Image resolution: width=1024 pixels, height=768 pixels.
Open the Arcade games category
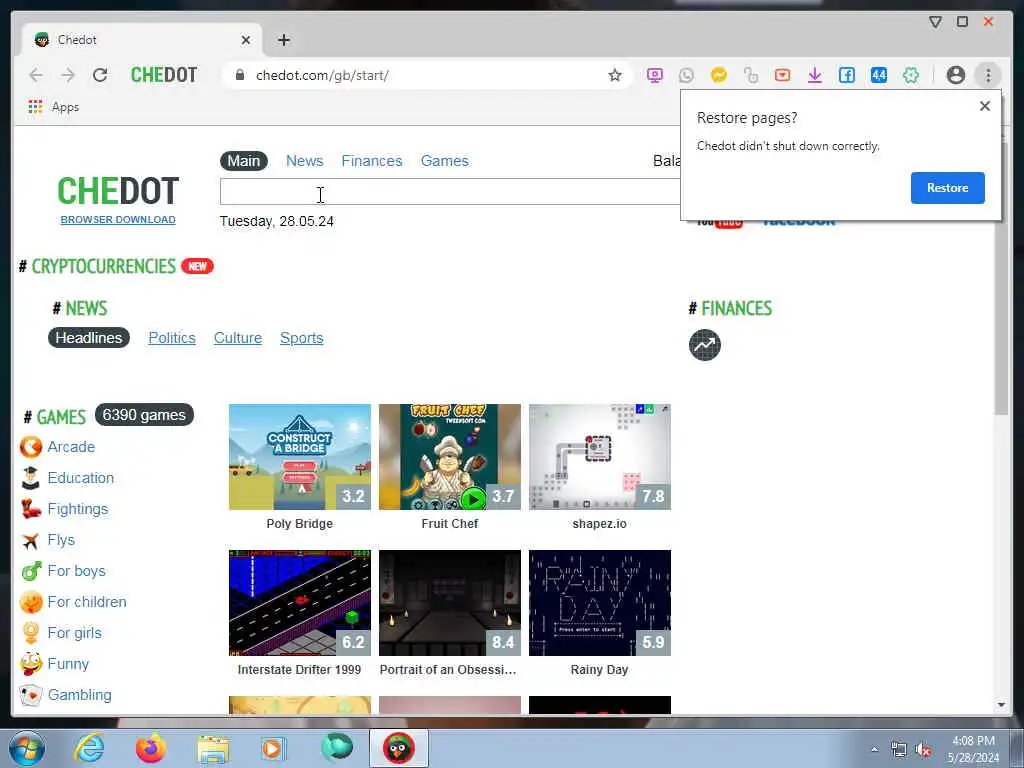click(x=71, y=447)
